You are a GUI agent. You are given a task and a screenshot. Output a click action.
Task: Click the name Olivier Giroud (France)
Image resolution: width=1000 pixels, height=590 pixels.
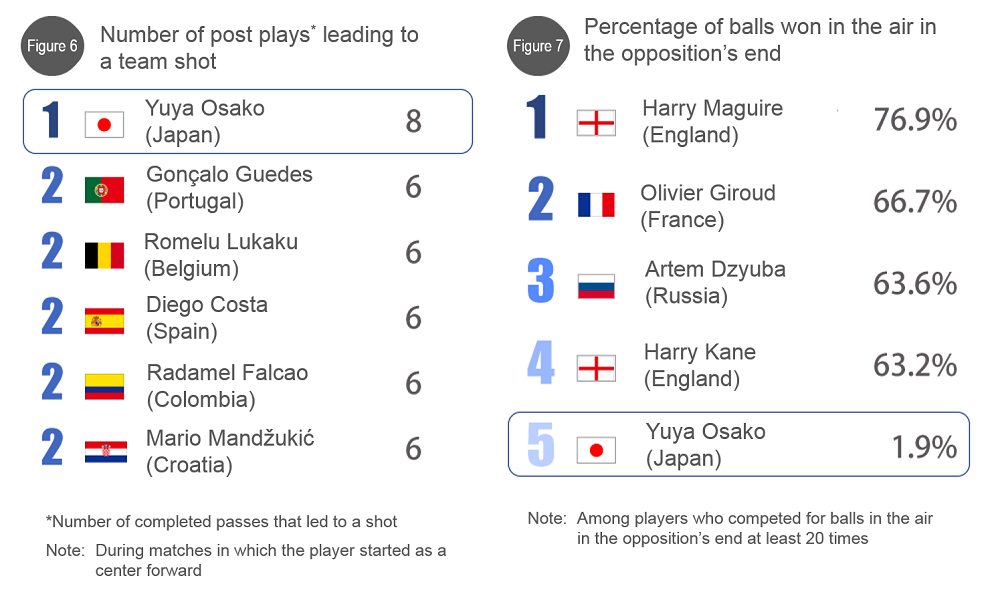708,206
